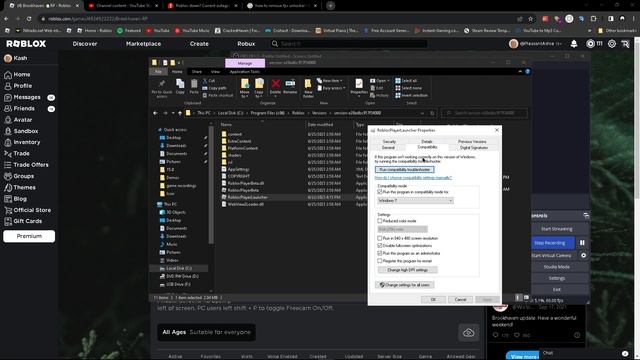Click the Roblox Premium button in sidebar
This screenshot has height=360, width=640.
pyautogui.click(x=29, y=236)
